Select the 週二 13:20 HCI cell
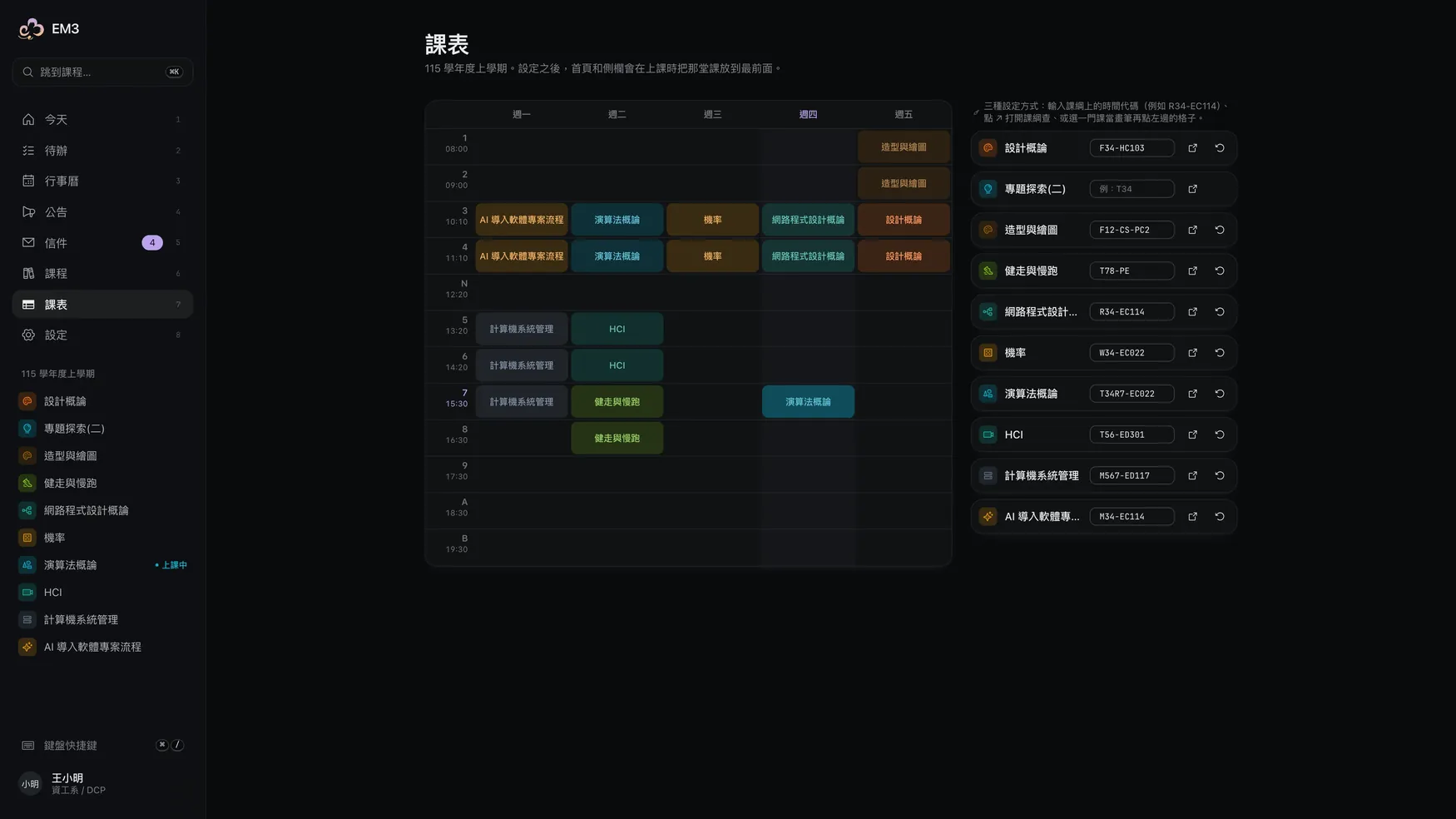Image resolution: width=1456 pixels, height=819 pixels. tap(617, 329)
